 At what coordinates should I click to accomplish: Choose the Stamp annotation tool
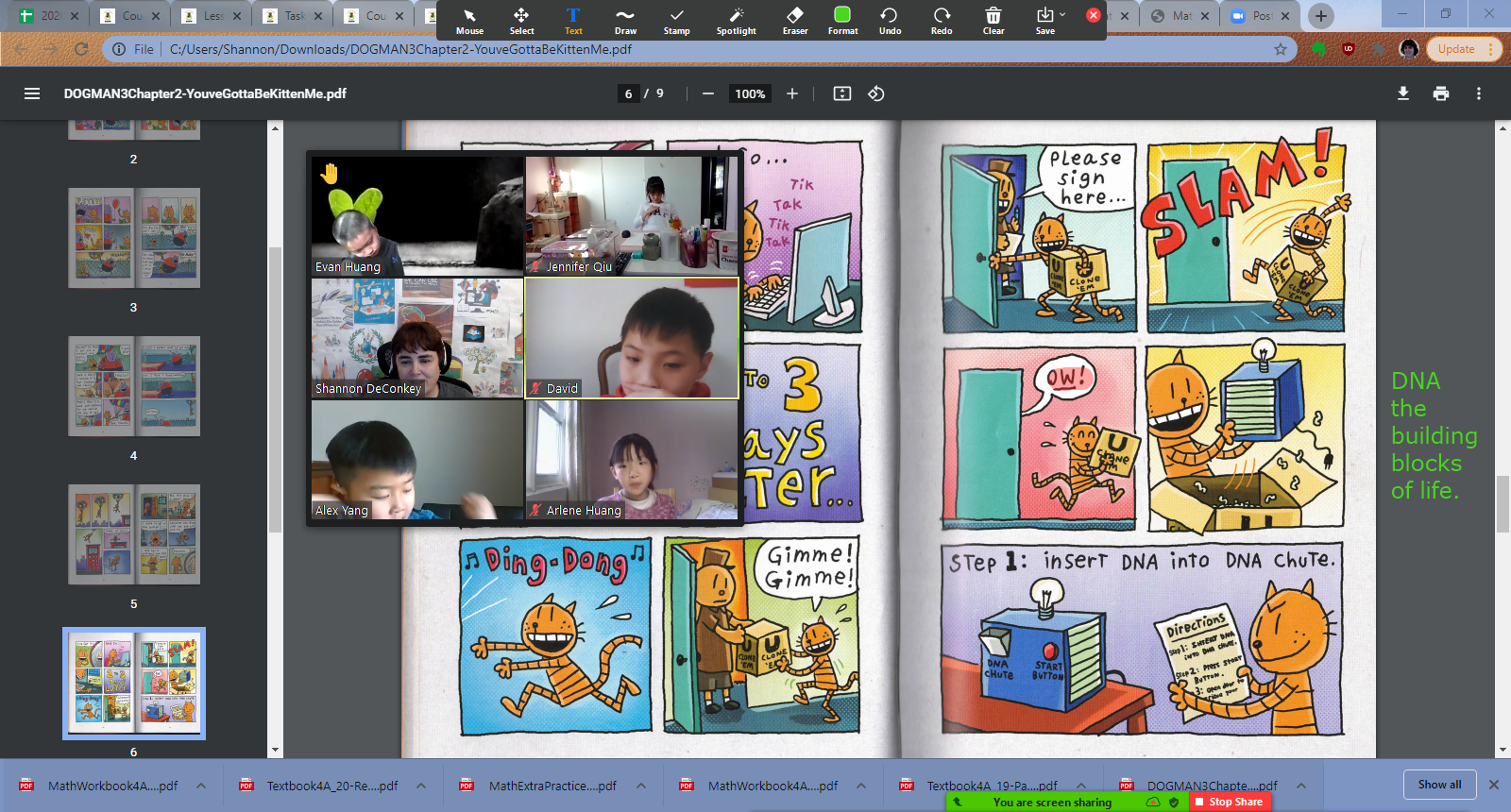click(x=676, y=21)
